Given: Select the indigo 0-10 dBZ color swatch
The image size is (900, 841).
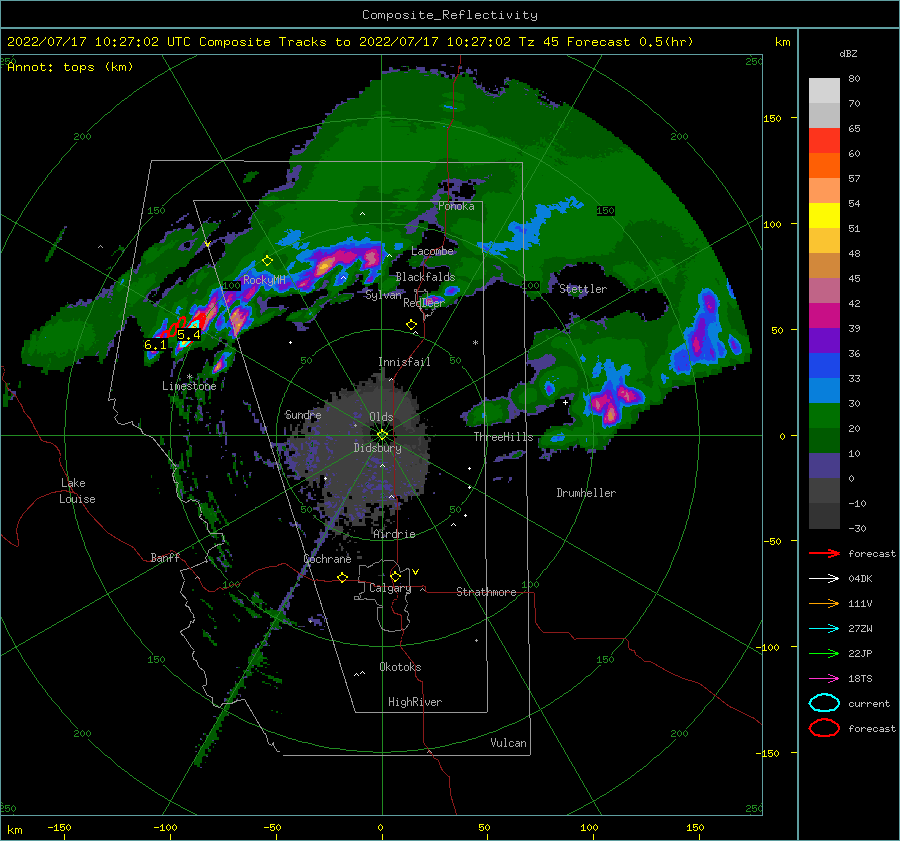Looking at the screenshot, I should pyautogui.click(x=824, y=466).
